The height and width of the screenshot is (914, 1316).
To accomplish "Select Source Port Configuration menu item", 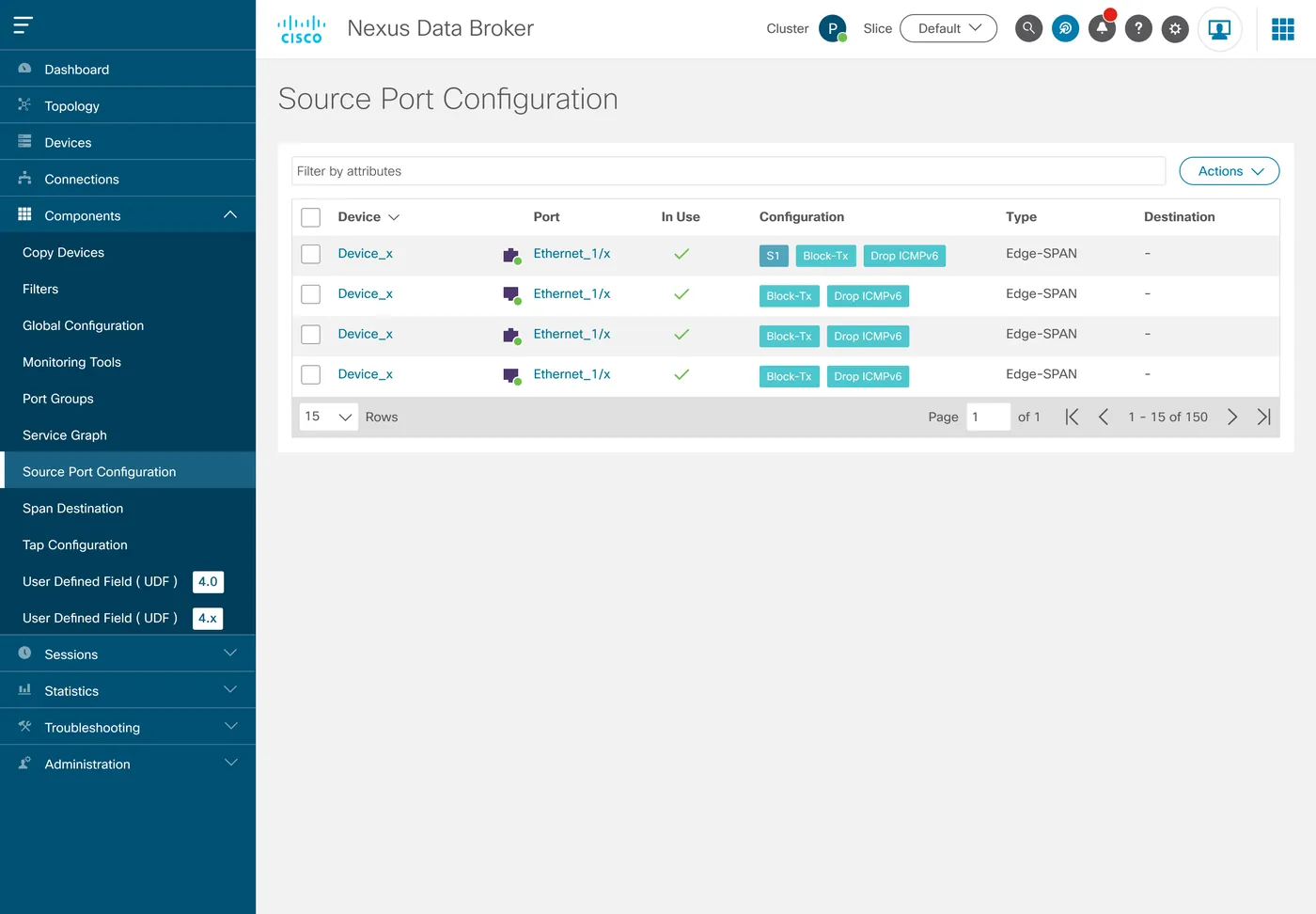I will tap(128, 471).
